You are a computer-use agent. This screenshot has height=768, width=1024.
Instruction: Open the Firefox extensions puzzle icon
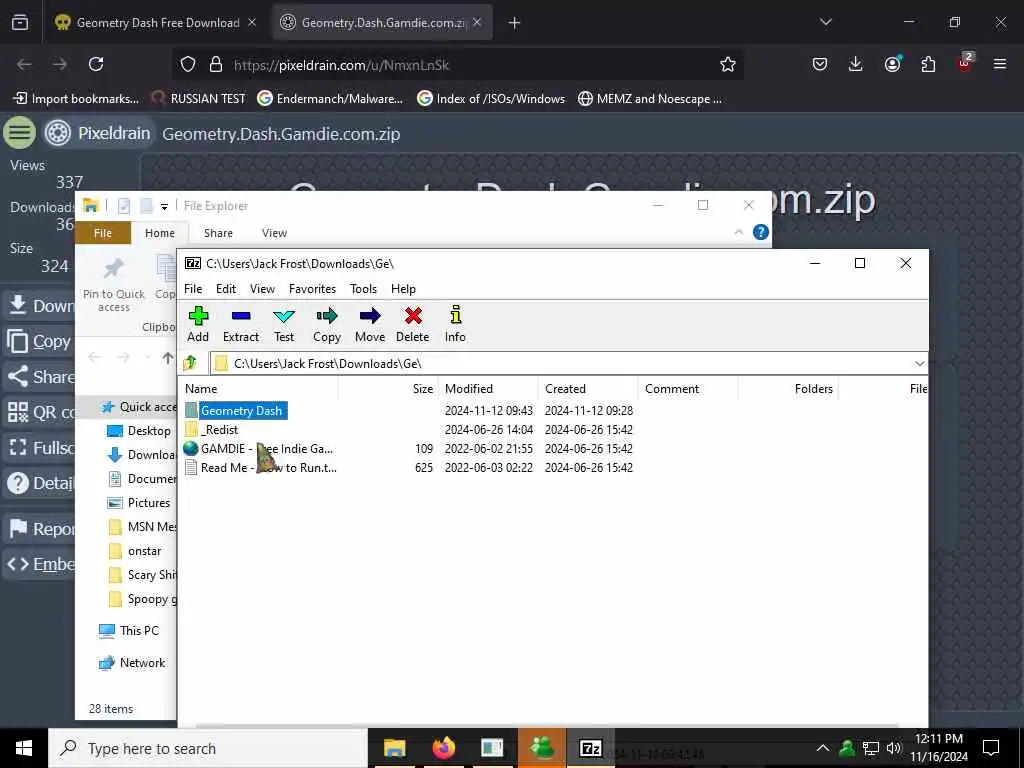tap(928, 64)
